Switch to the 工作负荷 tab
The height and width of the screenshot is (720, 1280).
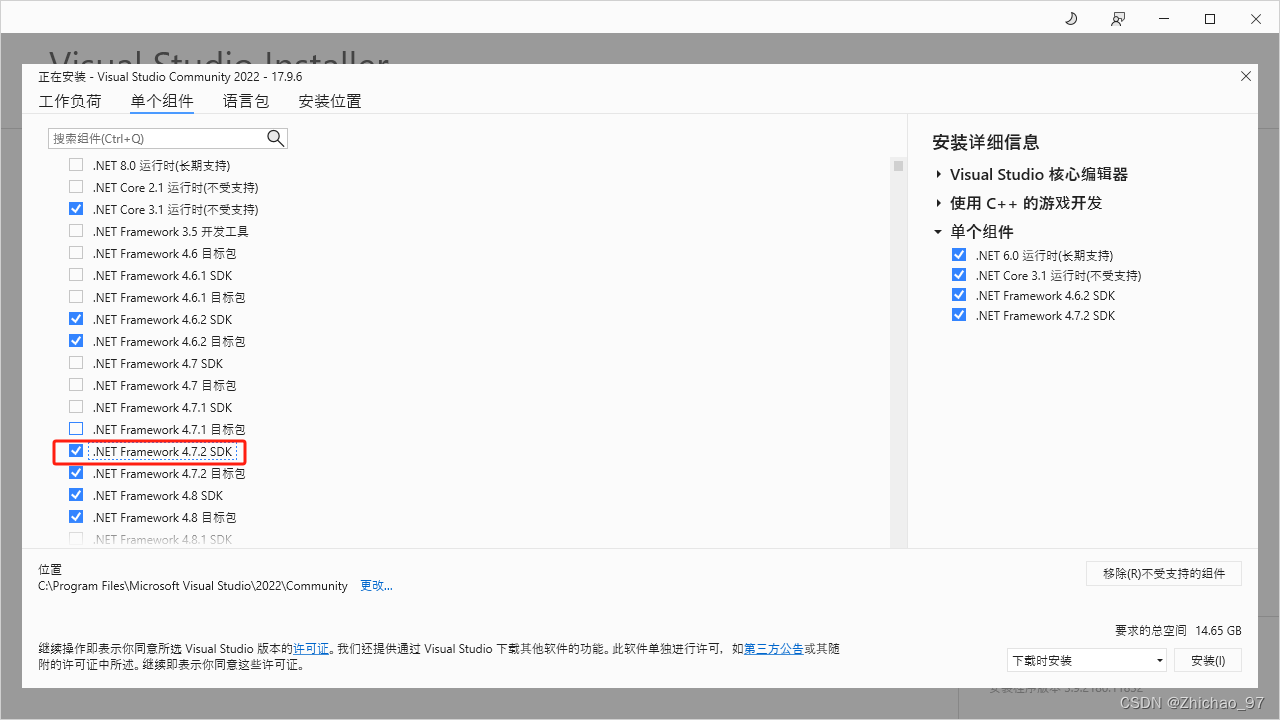(x=70, y=101)
